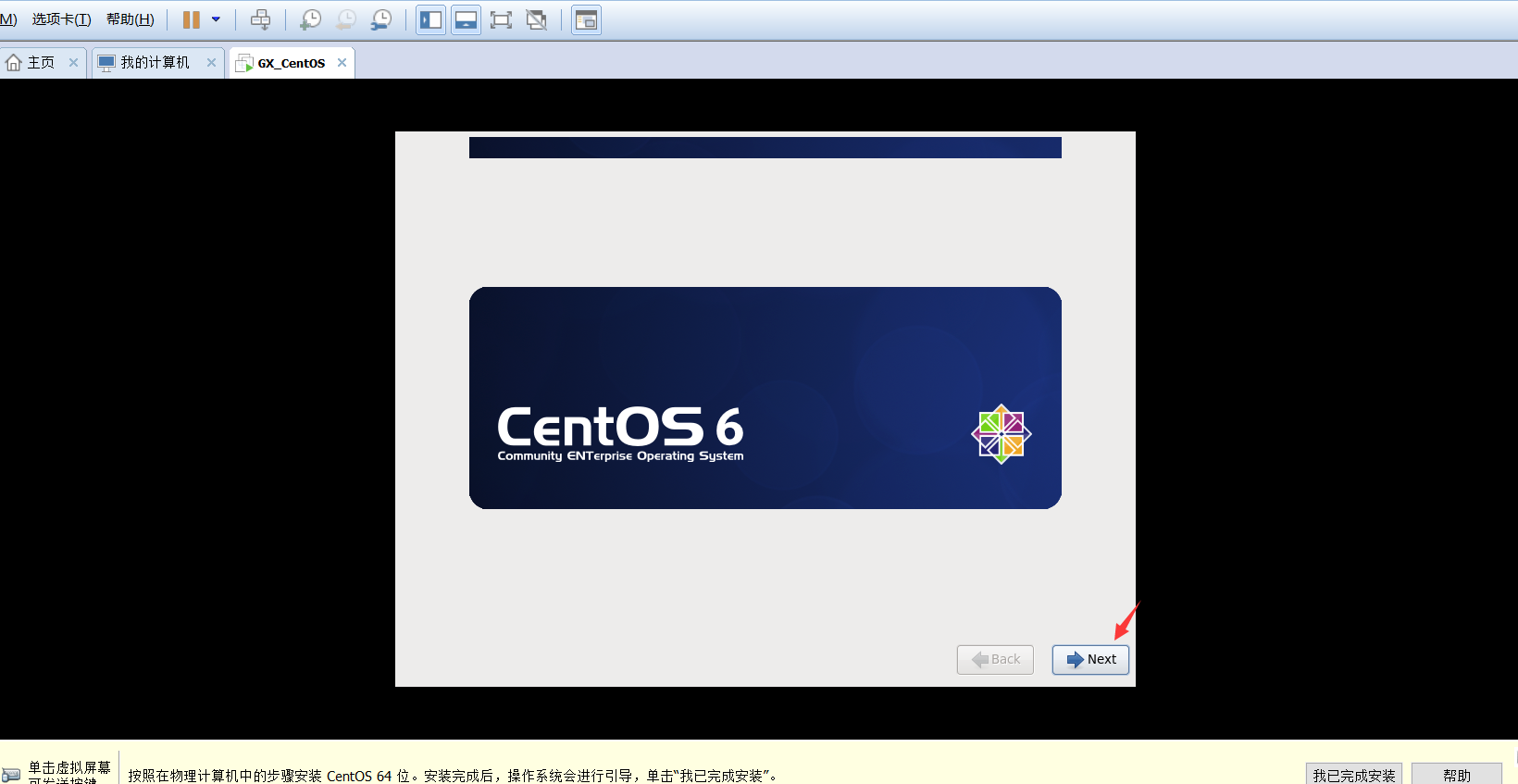Revert to the previous snapshot
The height and width of the screenshot is (784, 1518).
(x=345, y=19)
